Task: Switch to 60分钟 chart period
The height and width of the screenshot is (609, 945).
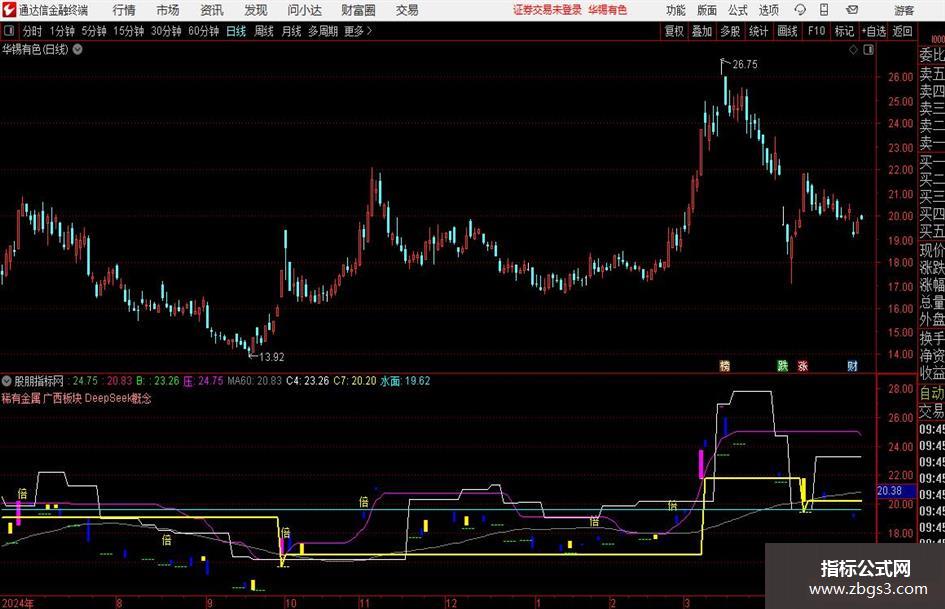Action: point(204,31)
